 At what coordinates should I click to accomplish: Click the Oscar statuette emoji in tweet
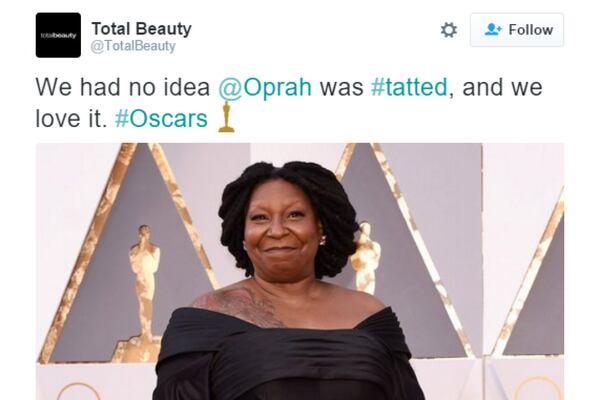(x=226, y=118)
